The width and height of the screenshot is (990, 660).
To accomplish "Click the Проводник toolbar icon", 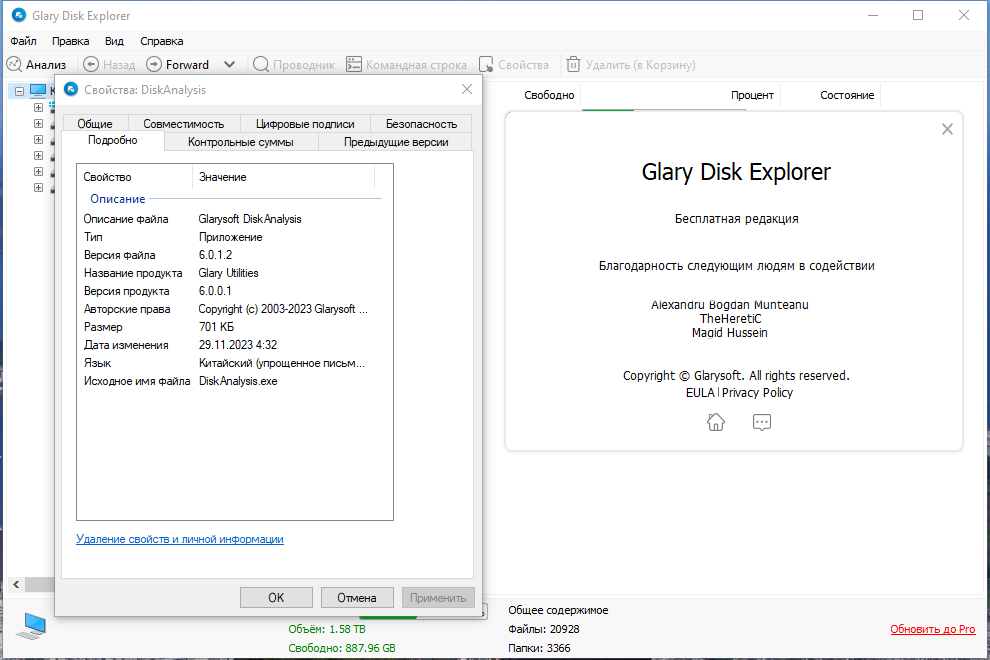I will pos(261,64).
